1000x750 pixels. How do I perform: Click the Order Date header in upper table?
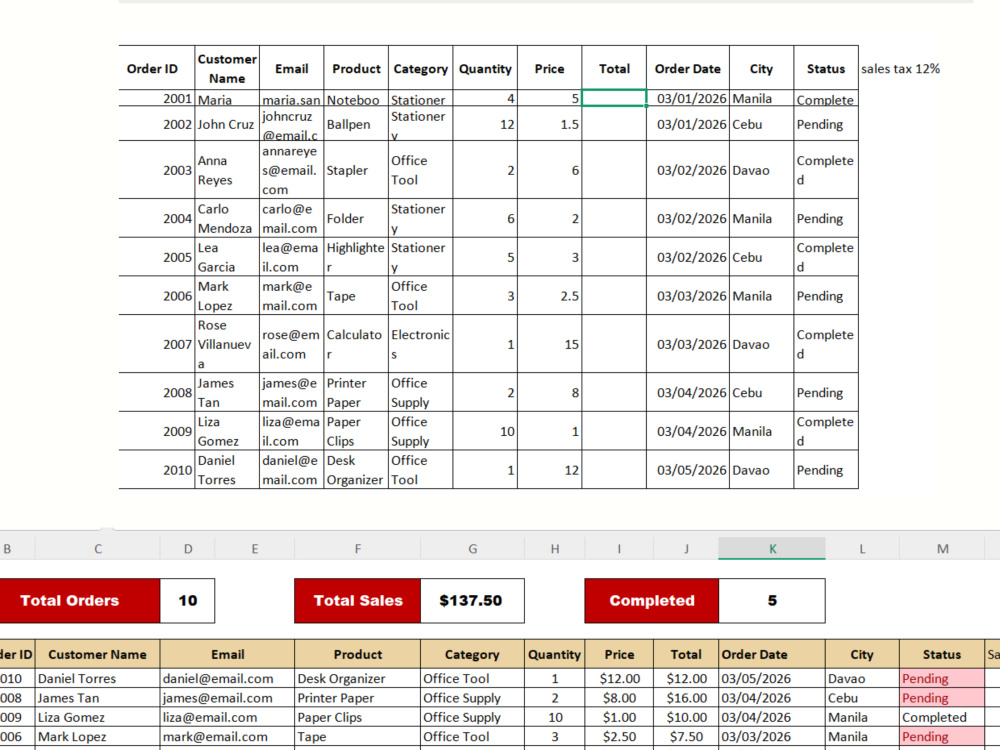click(688, 68)
